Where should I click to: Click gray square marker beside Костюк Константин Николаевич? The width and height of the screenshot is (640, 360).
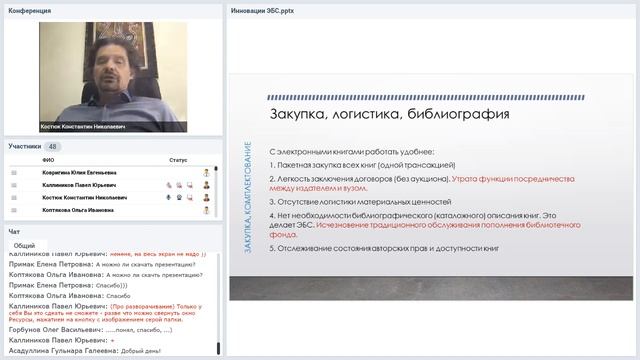coord(14,198)
